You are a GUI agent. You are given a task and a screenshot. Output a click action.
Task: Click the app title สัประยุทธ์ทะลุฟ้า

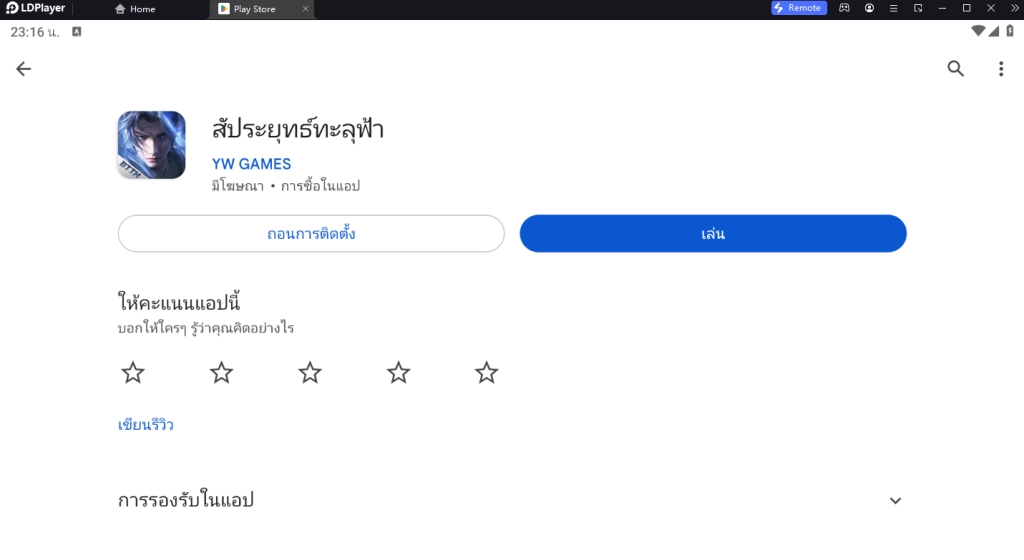pos(298,129)
